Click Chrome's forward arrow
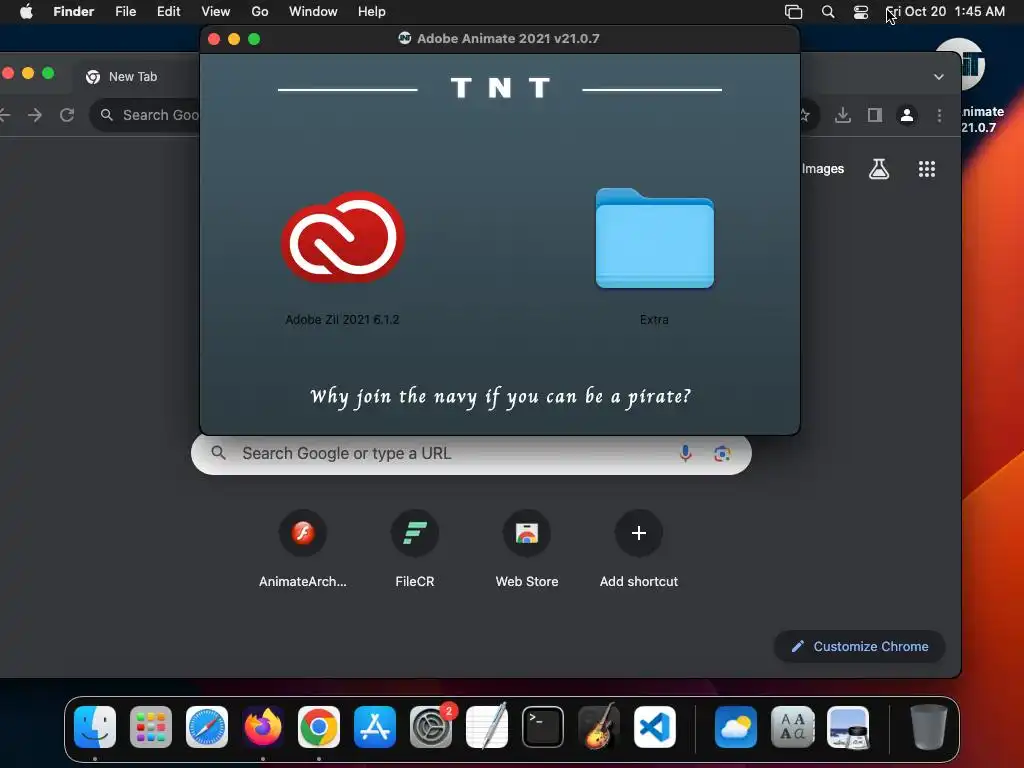 35,116
